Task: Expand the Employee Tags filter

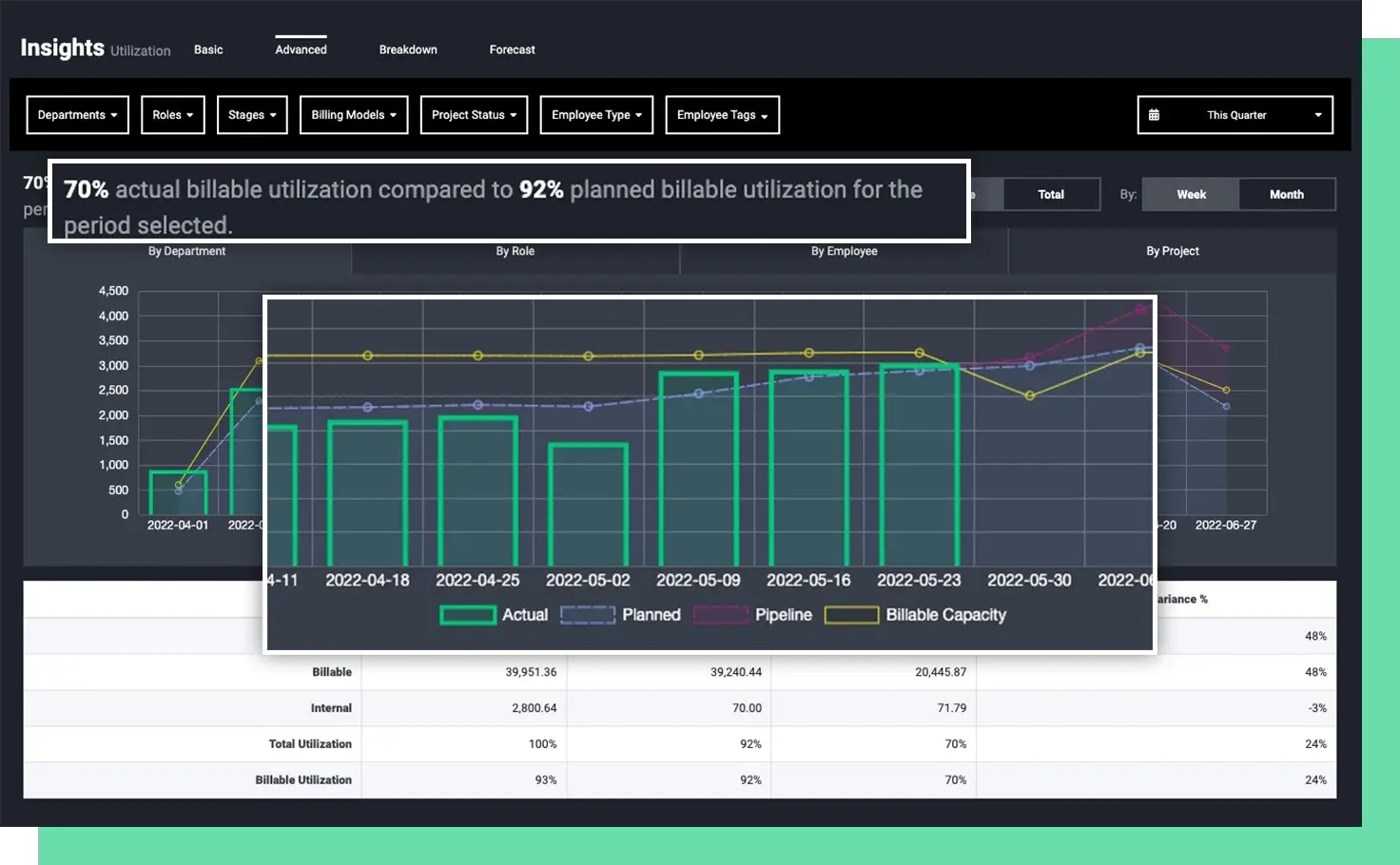Action: 722,115
